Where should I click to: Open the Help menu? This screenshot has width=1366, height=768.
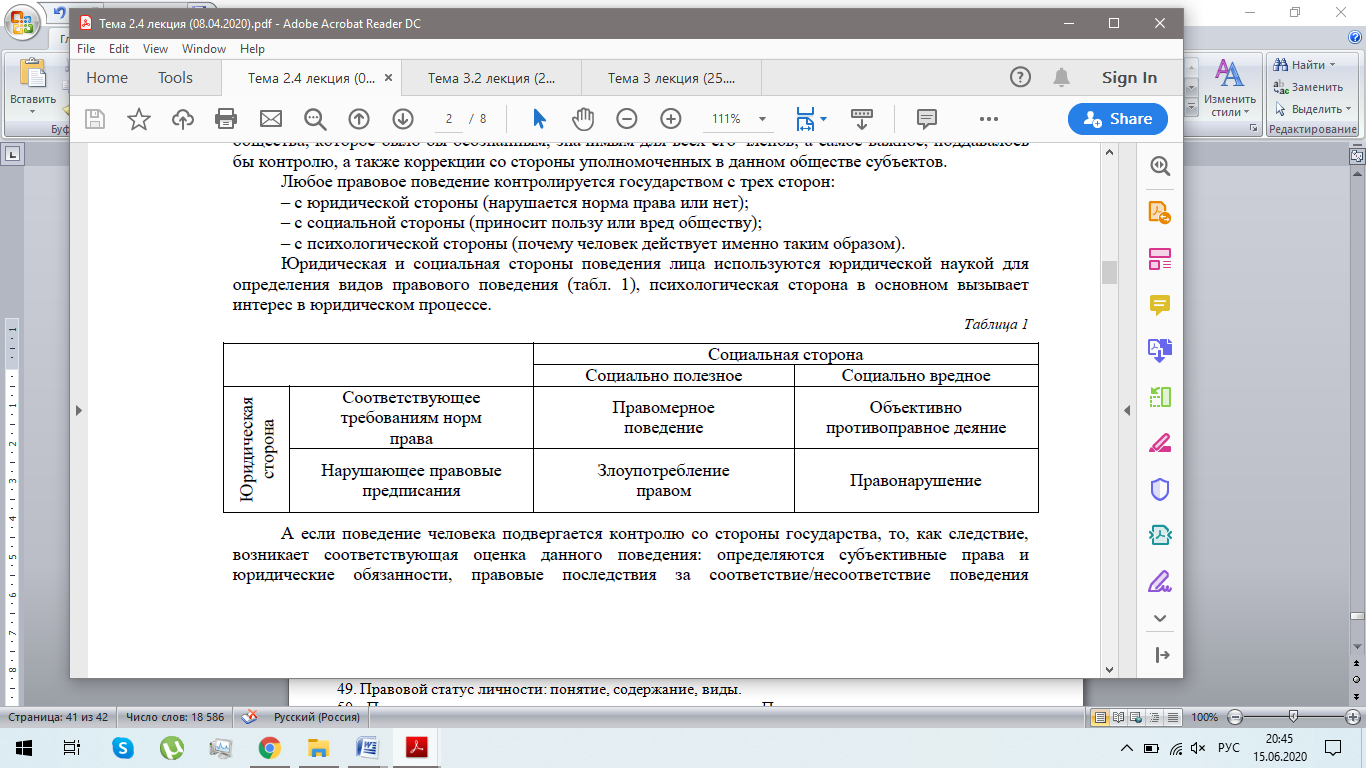[252, 48]
